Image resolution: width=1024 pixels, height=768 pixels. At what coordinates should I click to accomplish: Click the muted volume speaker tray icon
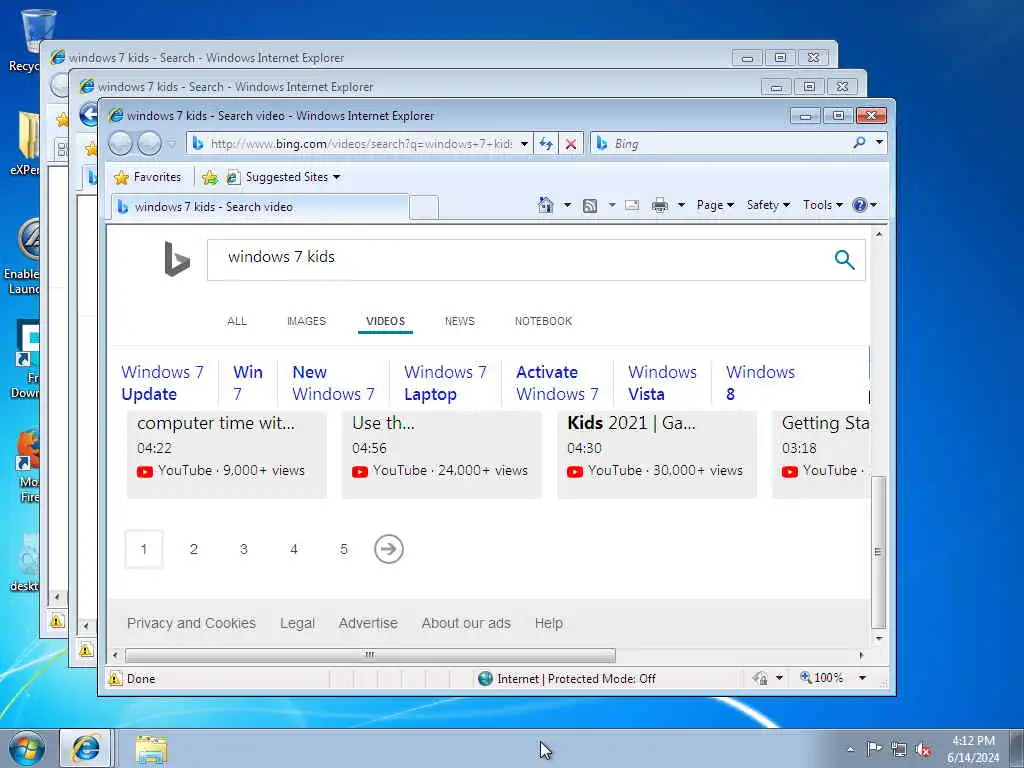coord(923,750)
